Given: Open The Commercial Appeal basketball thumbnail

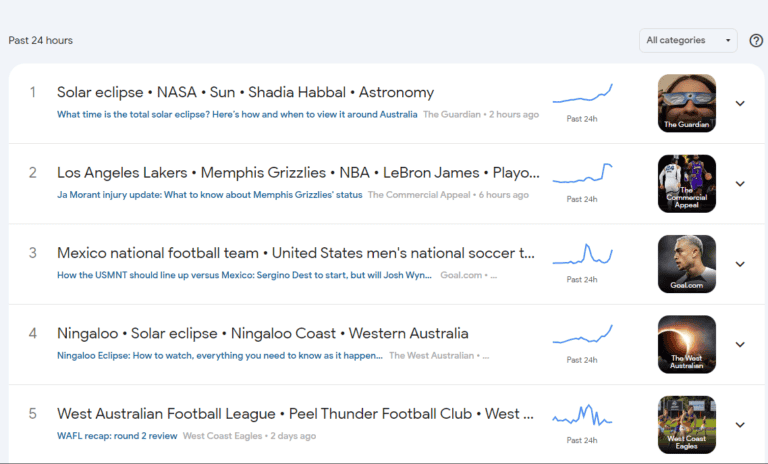Looking at the screenshot, I should coord(687,184).
